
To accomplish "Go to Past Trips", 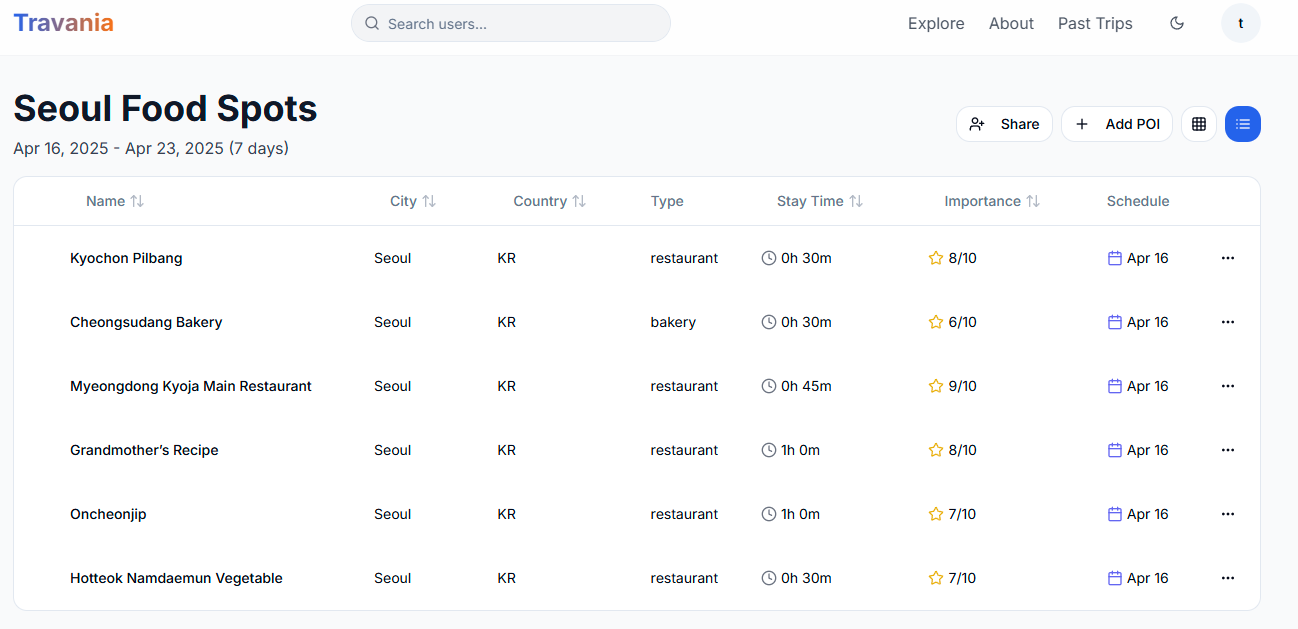I will tap(1095, 24).
